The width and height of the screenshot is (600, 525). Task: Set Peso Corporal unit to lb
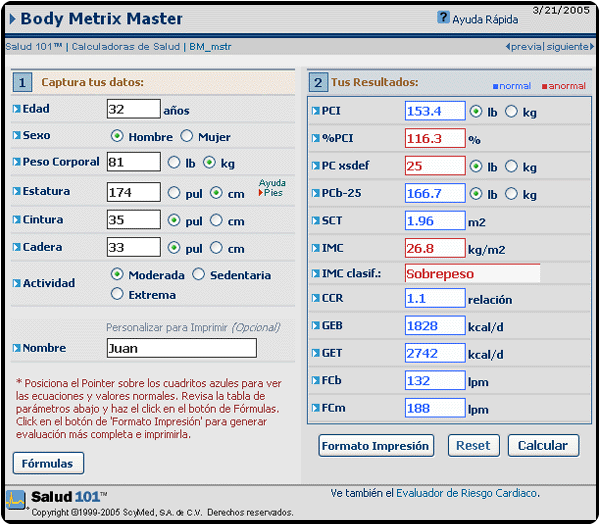[174, 163]
